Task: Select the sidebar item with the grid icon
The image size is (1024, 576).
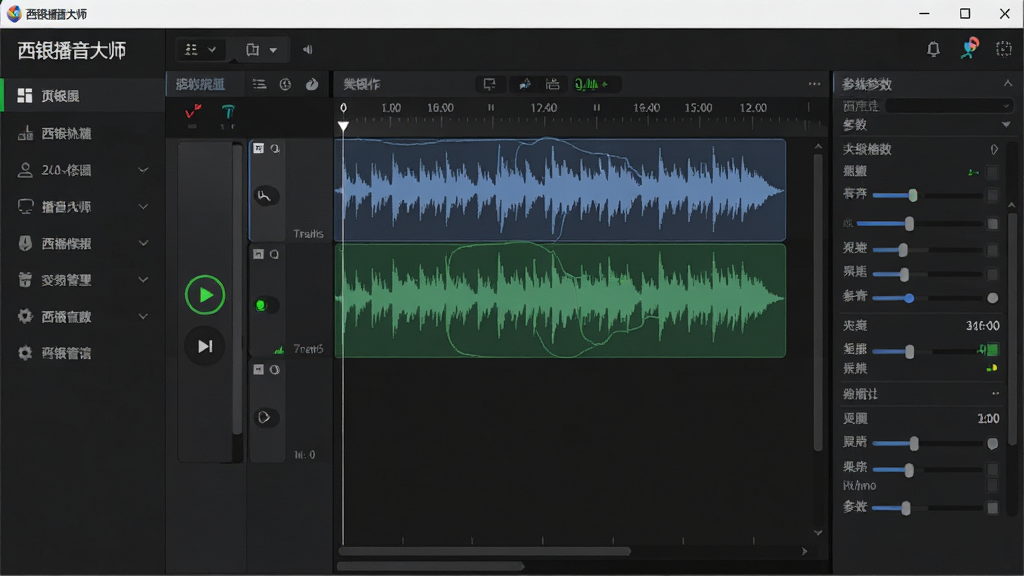Action: tap(83, 96)
